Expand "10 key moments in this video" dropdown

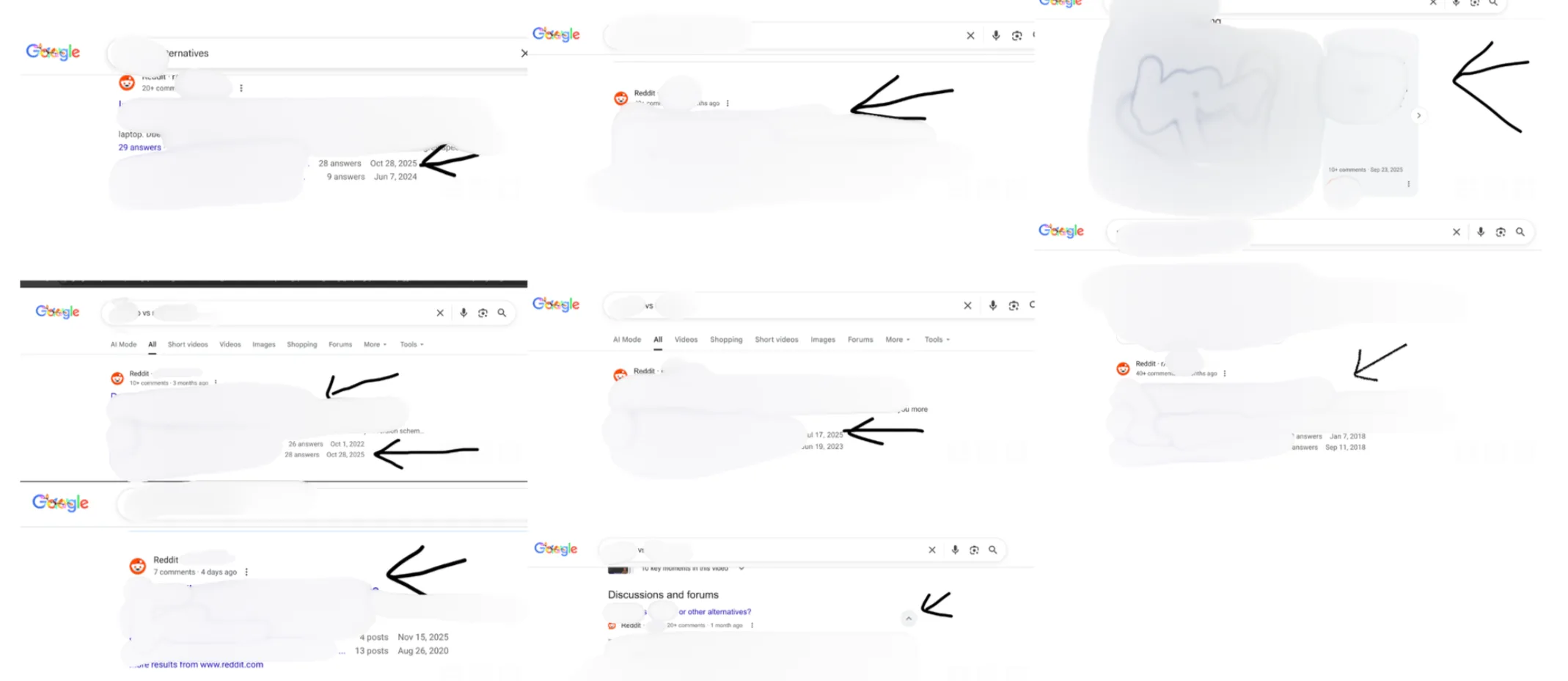coord(741,569)
